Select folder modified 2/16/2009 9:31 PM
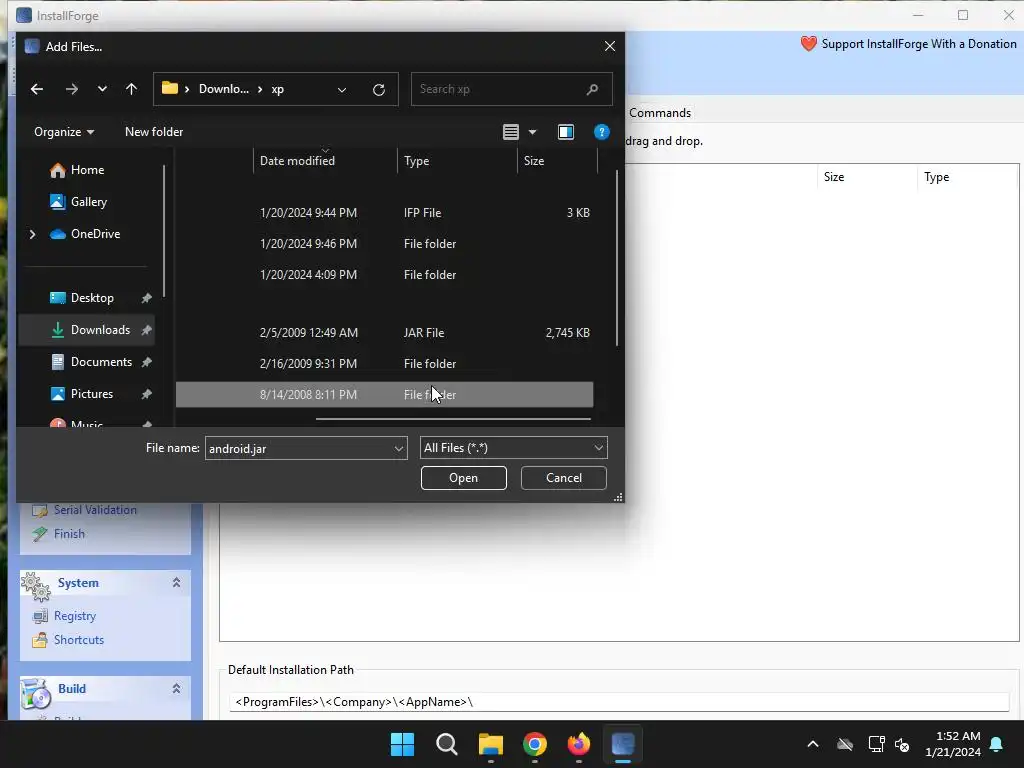Viewport: 1024px width, 768px height. pos(385,364)
